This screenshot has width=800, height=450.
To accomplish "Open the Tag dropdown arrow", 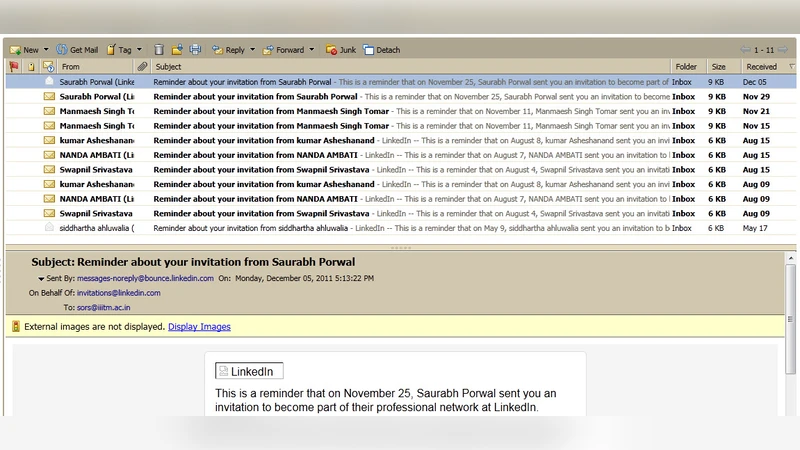I will pos(139,50).
